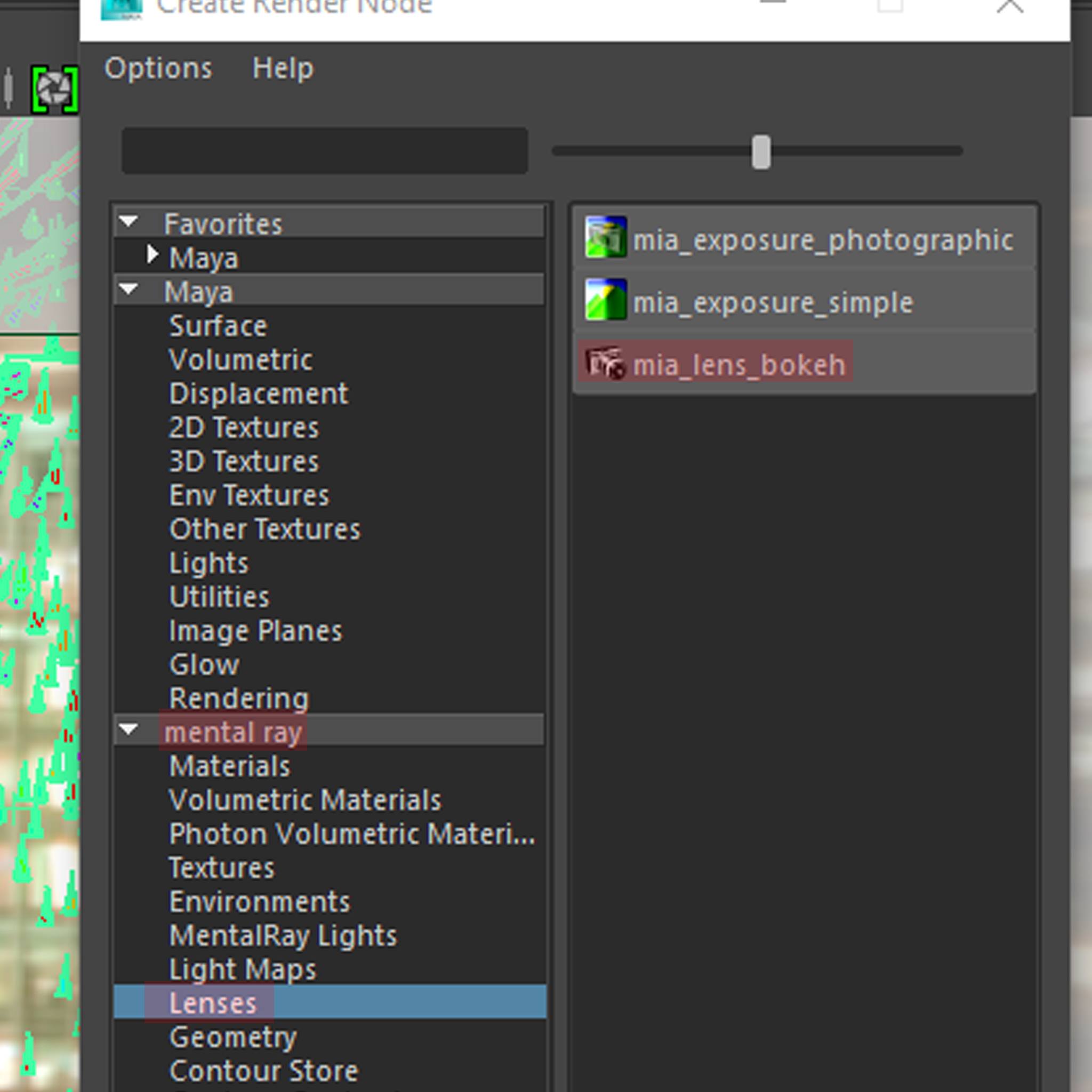Select mental ray Materials category
The width and height of the screenshot is (1092, 1092).
[229, 766]
